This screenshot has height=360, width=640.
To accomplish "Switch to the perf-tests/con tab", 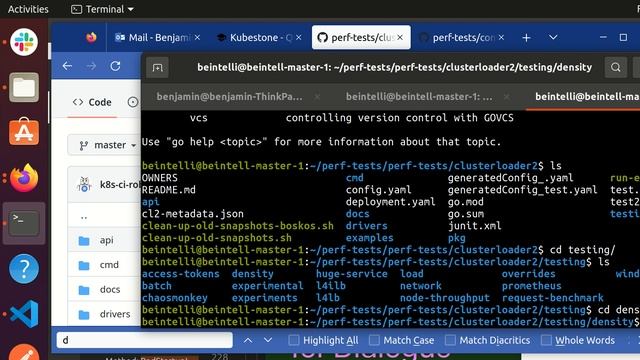I will 462,38.
